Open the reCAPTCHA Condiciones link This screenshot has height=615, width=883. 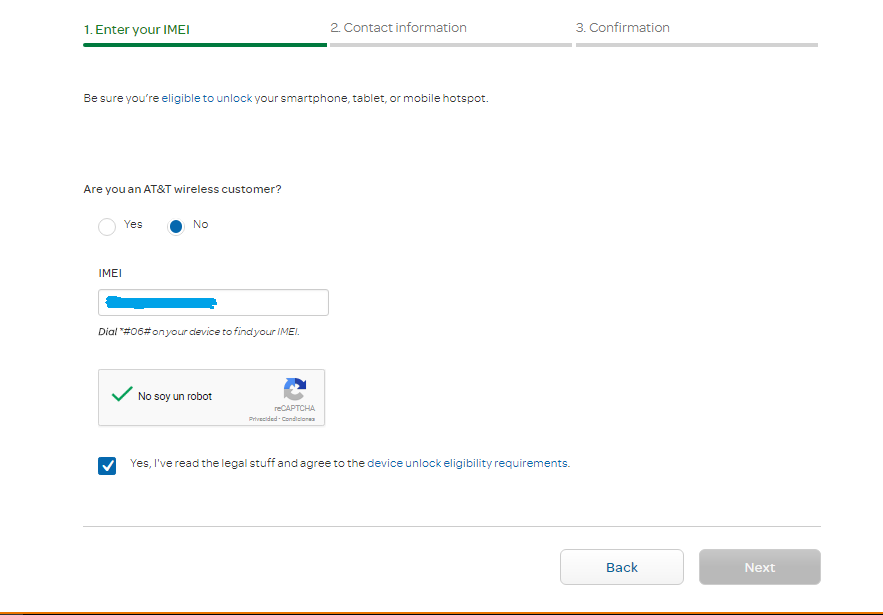[298, 419]
